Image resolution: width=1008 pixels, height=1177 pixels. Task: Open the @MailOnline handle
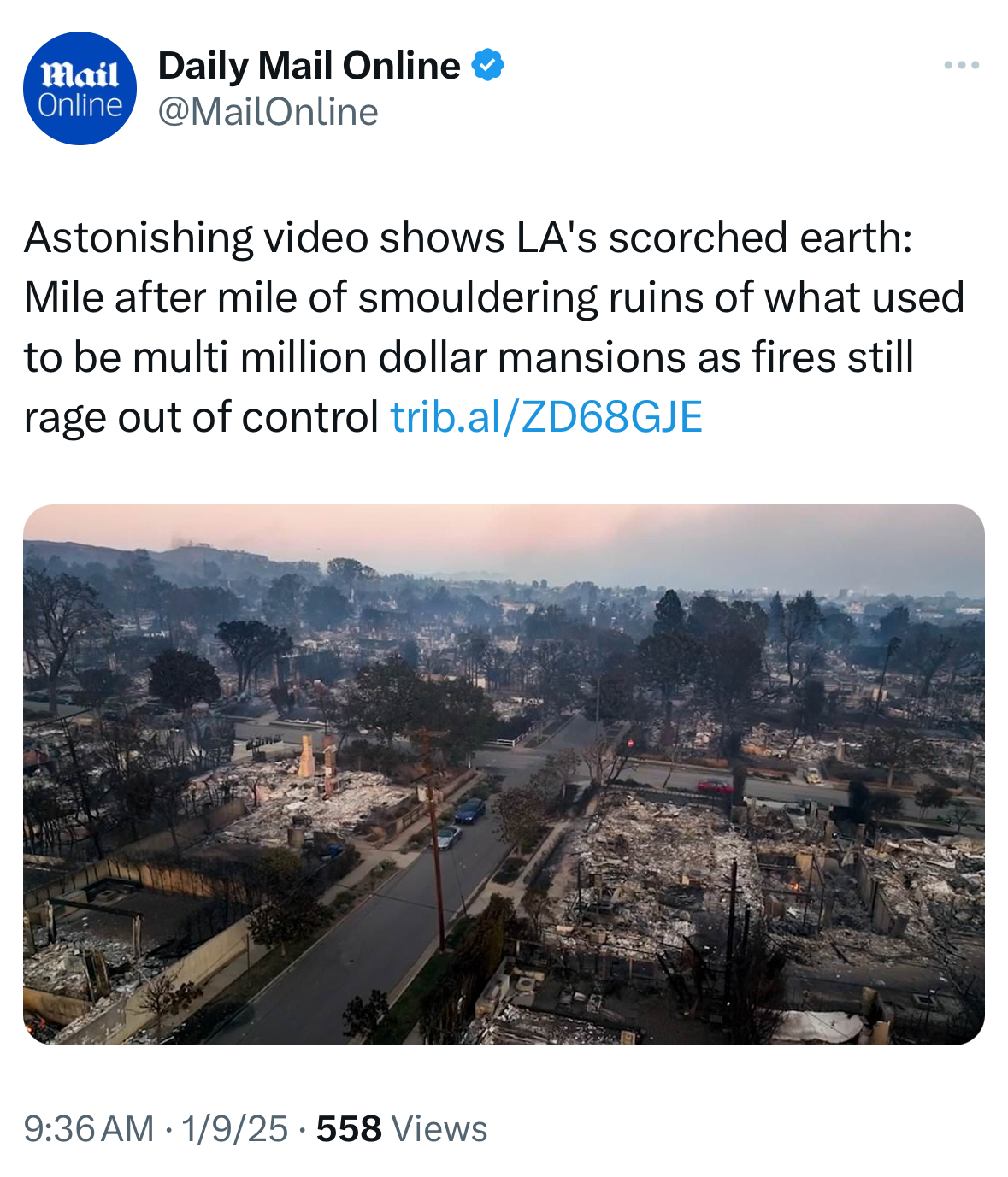(268, 112)
